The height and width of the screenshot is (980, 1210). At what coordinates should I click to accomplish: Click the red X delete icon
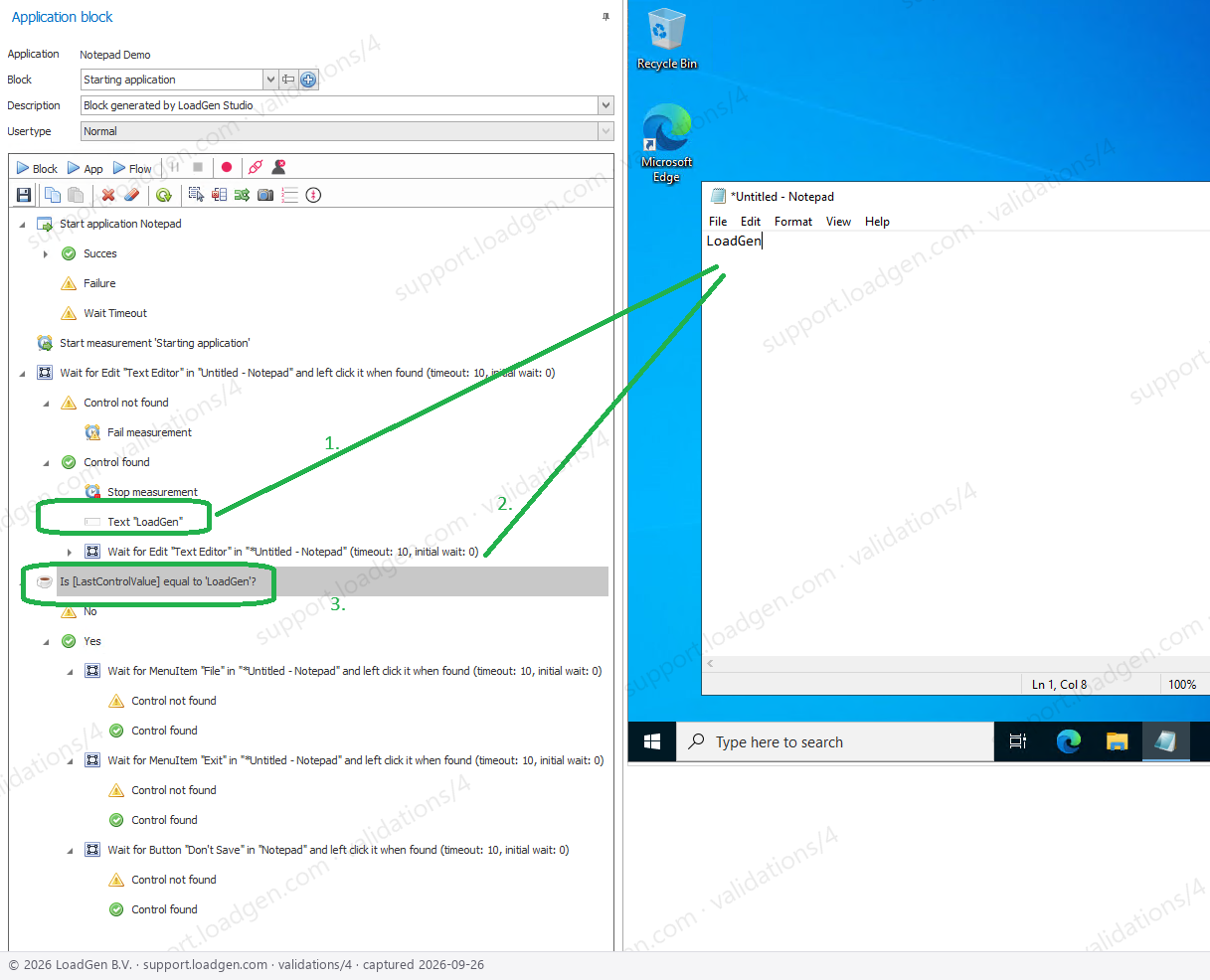pyautogui.click(x=108, y=195)
